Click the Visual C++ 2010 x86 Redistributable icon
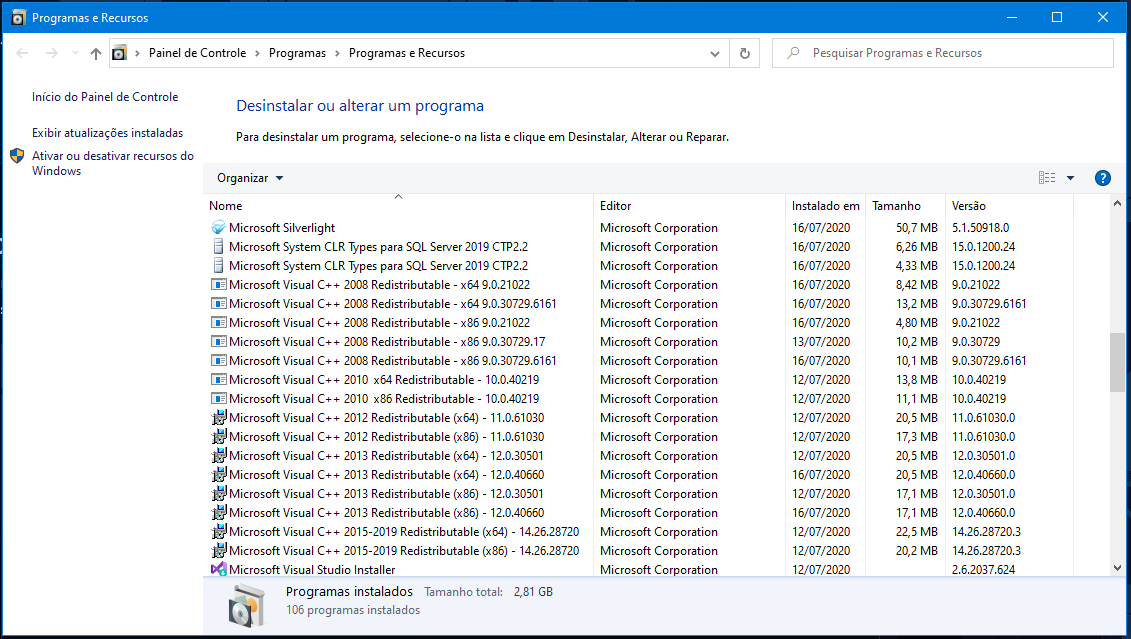This screenshot has width=1131, height=639. pyautogui.click(x=219, y=398)
